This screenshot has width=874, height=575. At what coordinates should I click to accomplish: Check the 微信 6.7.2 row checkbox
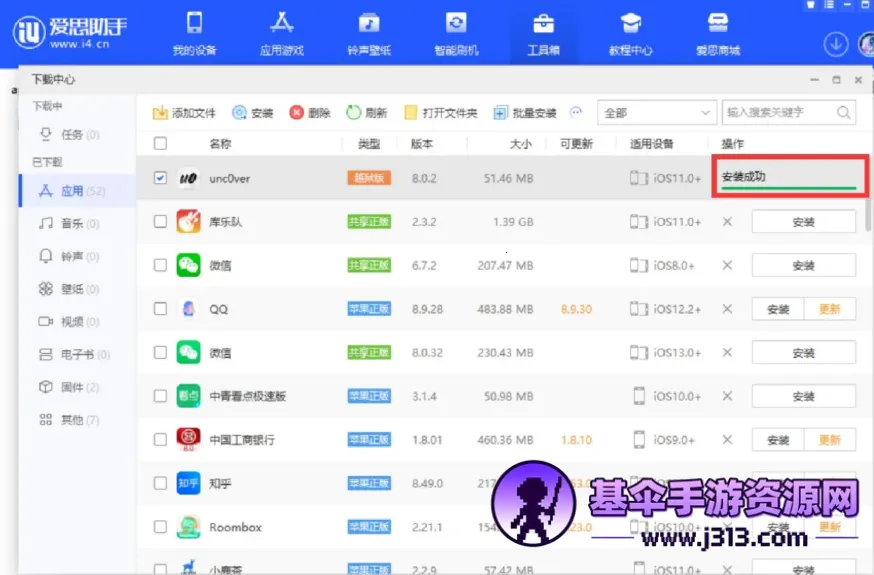160,265
